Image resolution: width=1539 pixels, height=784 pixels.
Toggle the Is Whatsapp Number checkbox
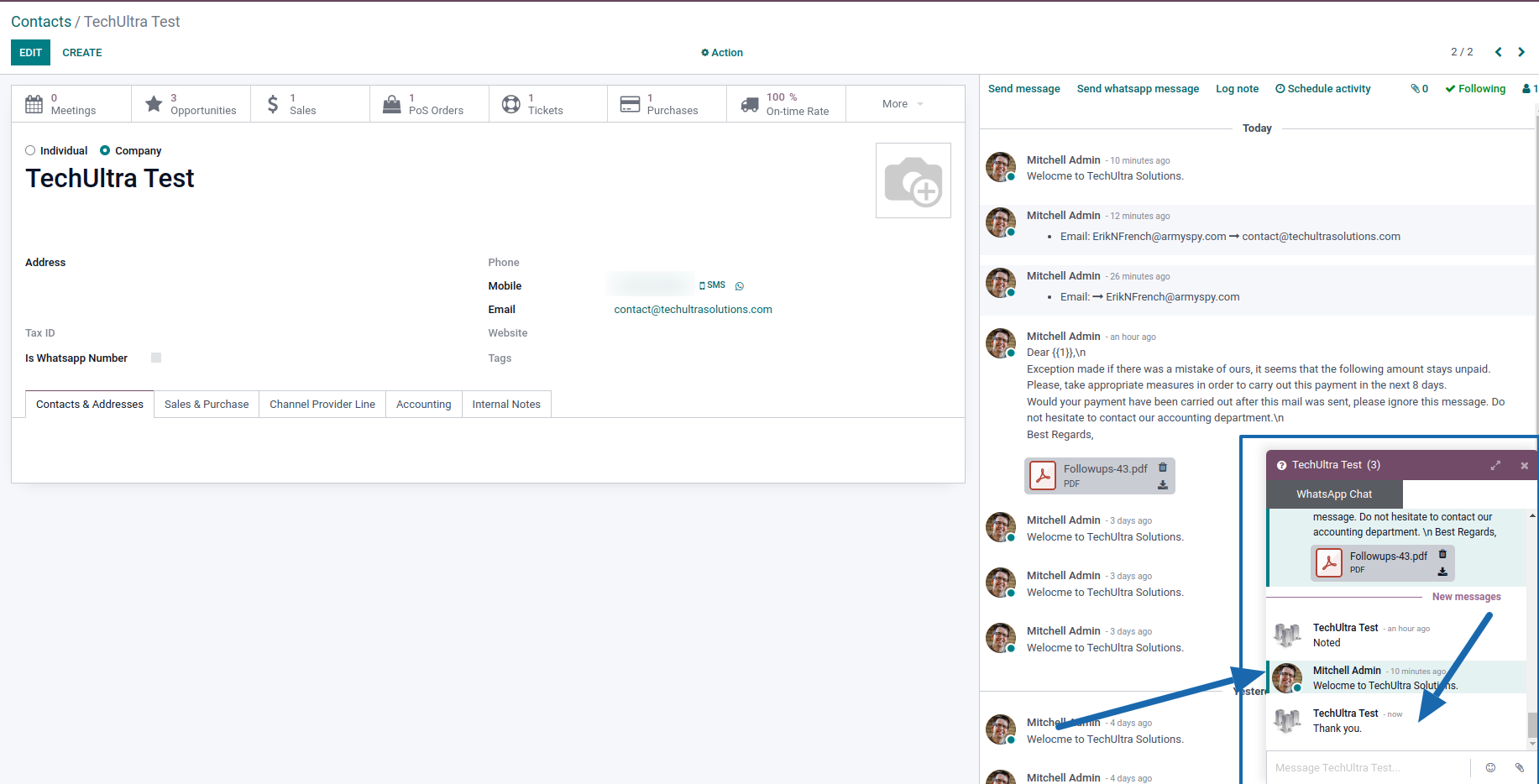(x=156, y=358)
